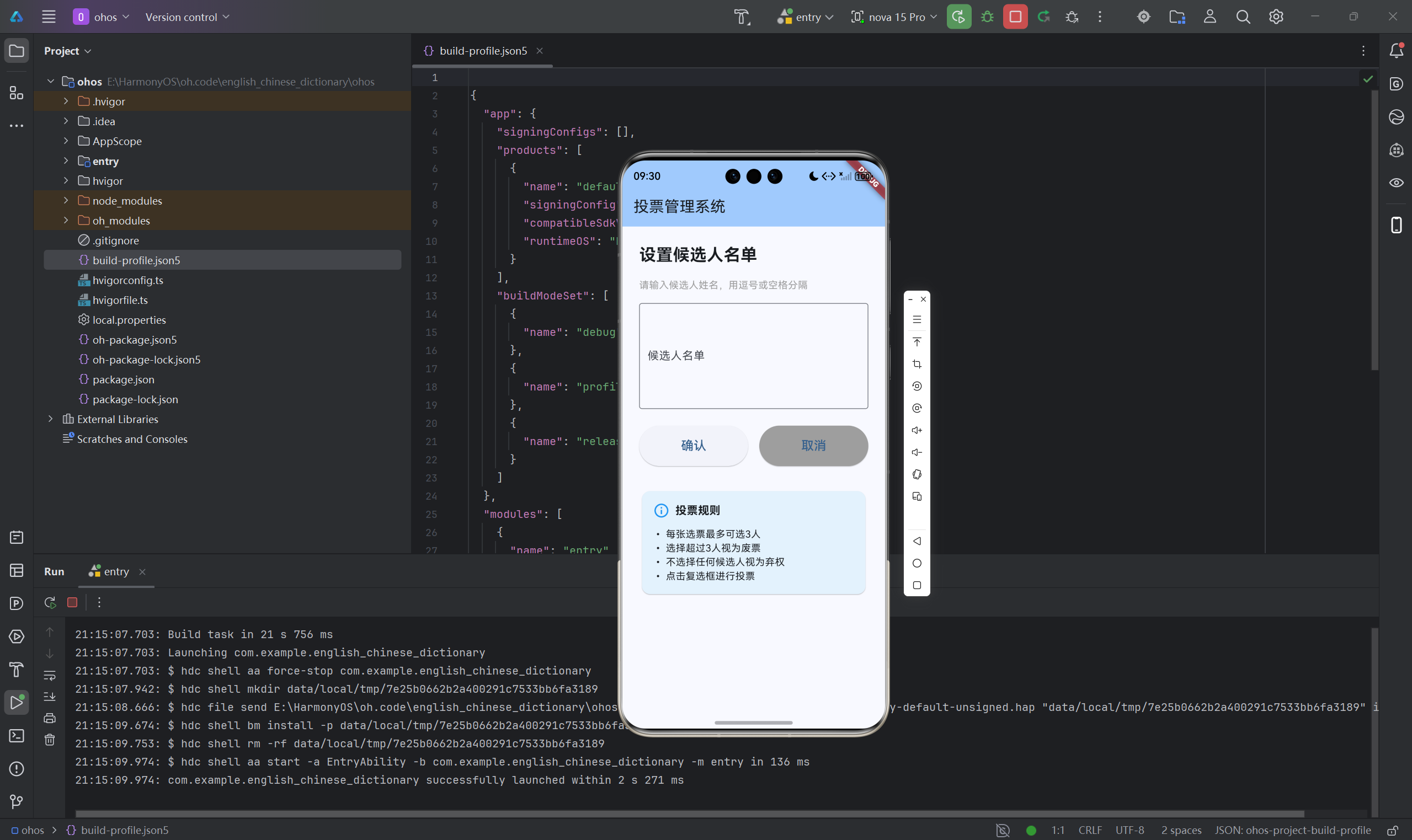1412x840 pixels.
Task: Open Device Manager phone icon in right sidebar
Action: [x=1396, y=224]
